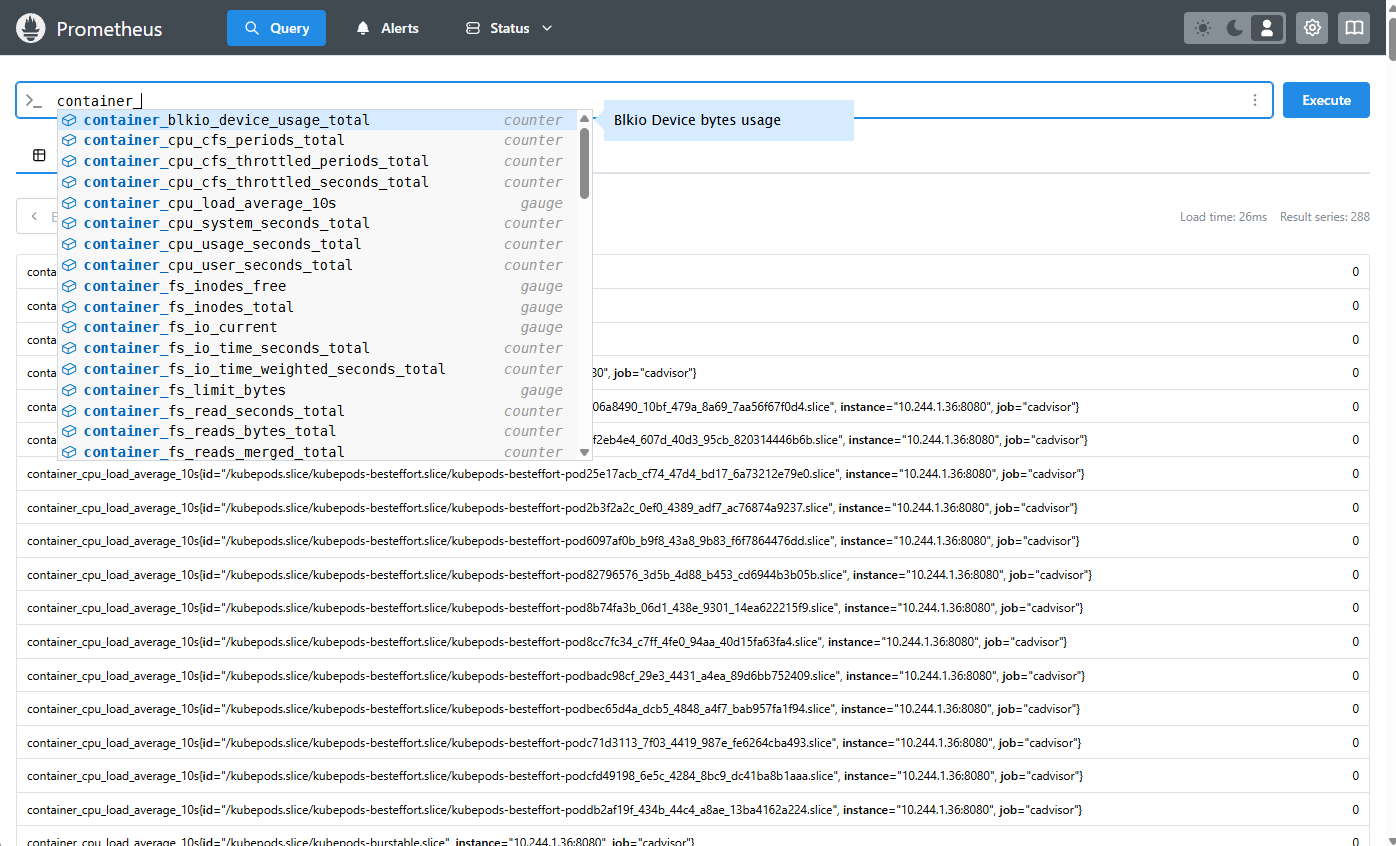Click the autocomplete list scrollbar thumb
The image size is (1396, 846).
point(584,162)
